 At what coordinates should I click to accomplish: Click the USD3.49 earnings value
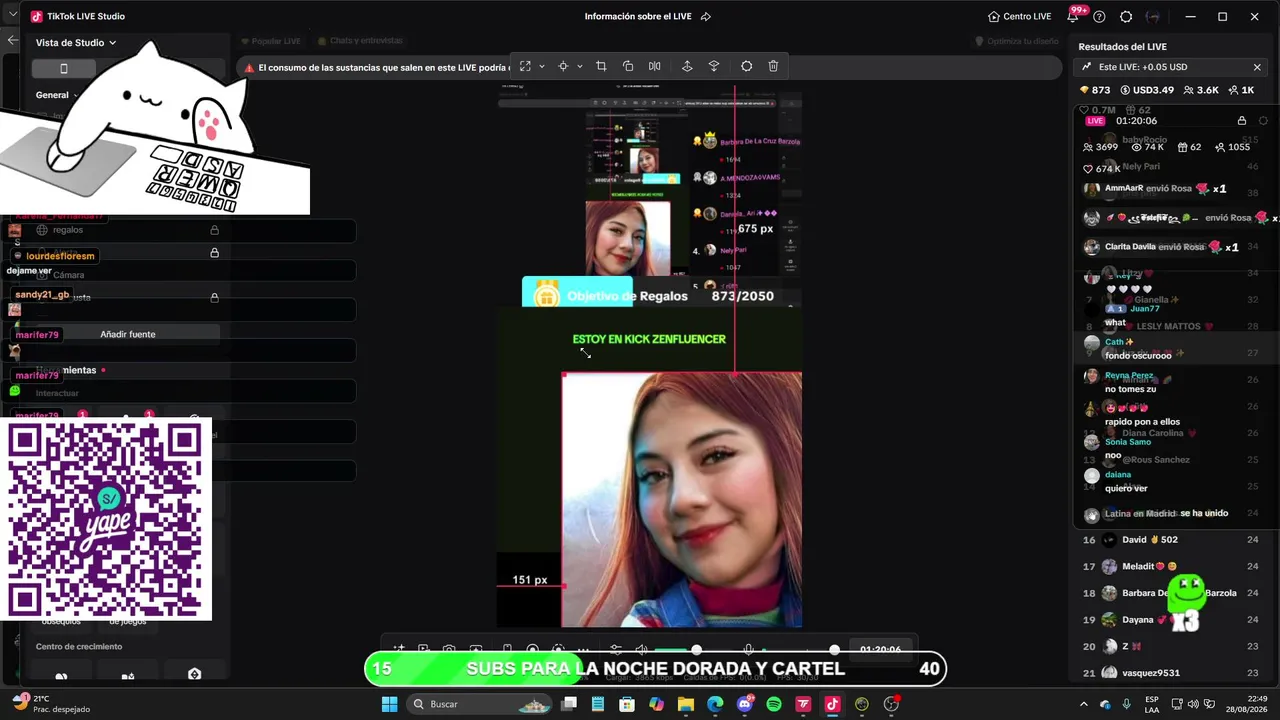click(1146, 90)
